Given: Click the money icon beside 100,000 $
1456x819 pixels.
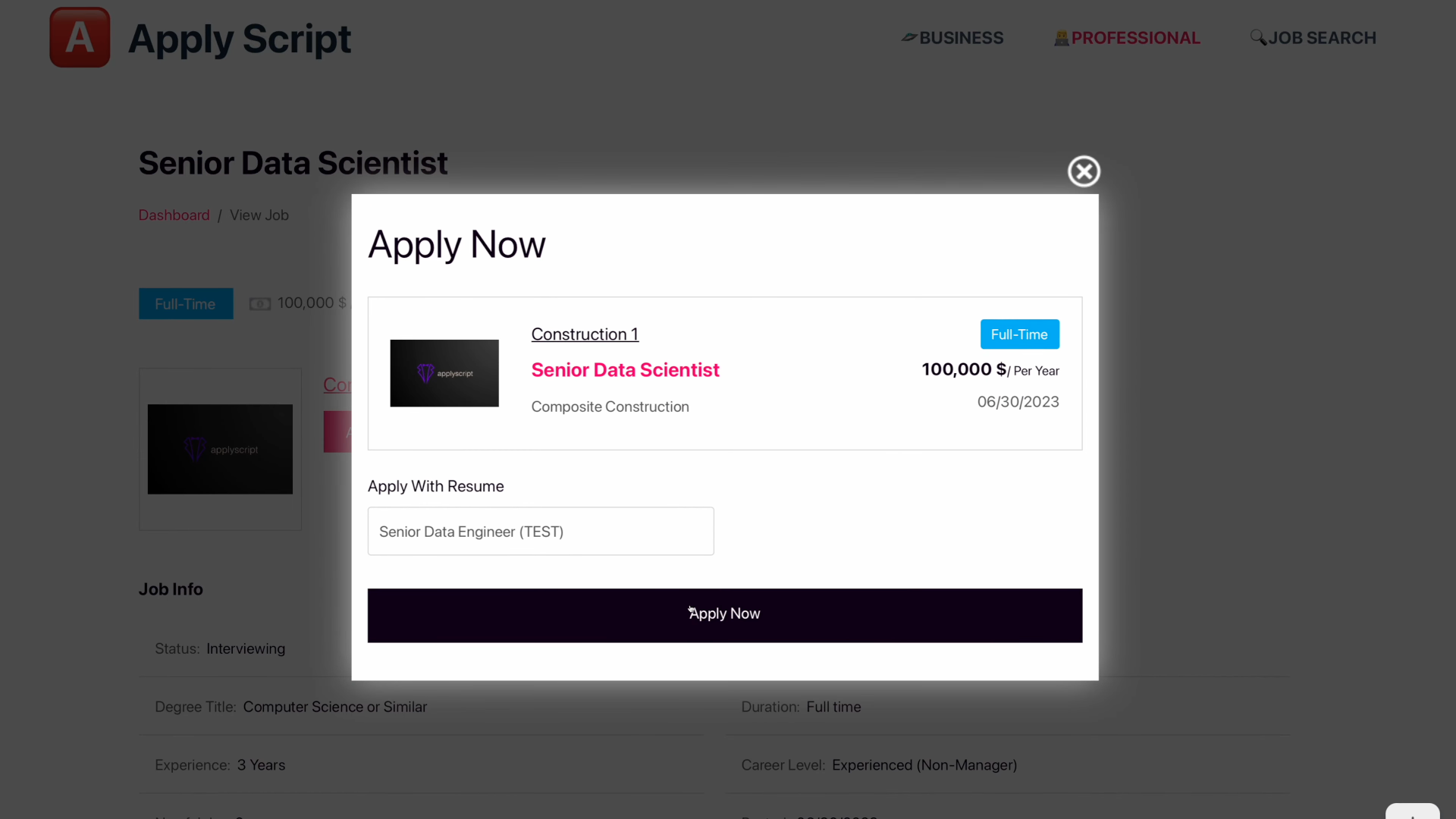Looking at the screenshot, I should point(260,304).
